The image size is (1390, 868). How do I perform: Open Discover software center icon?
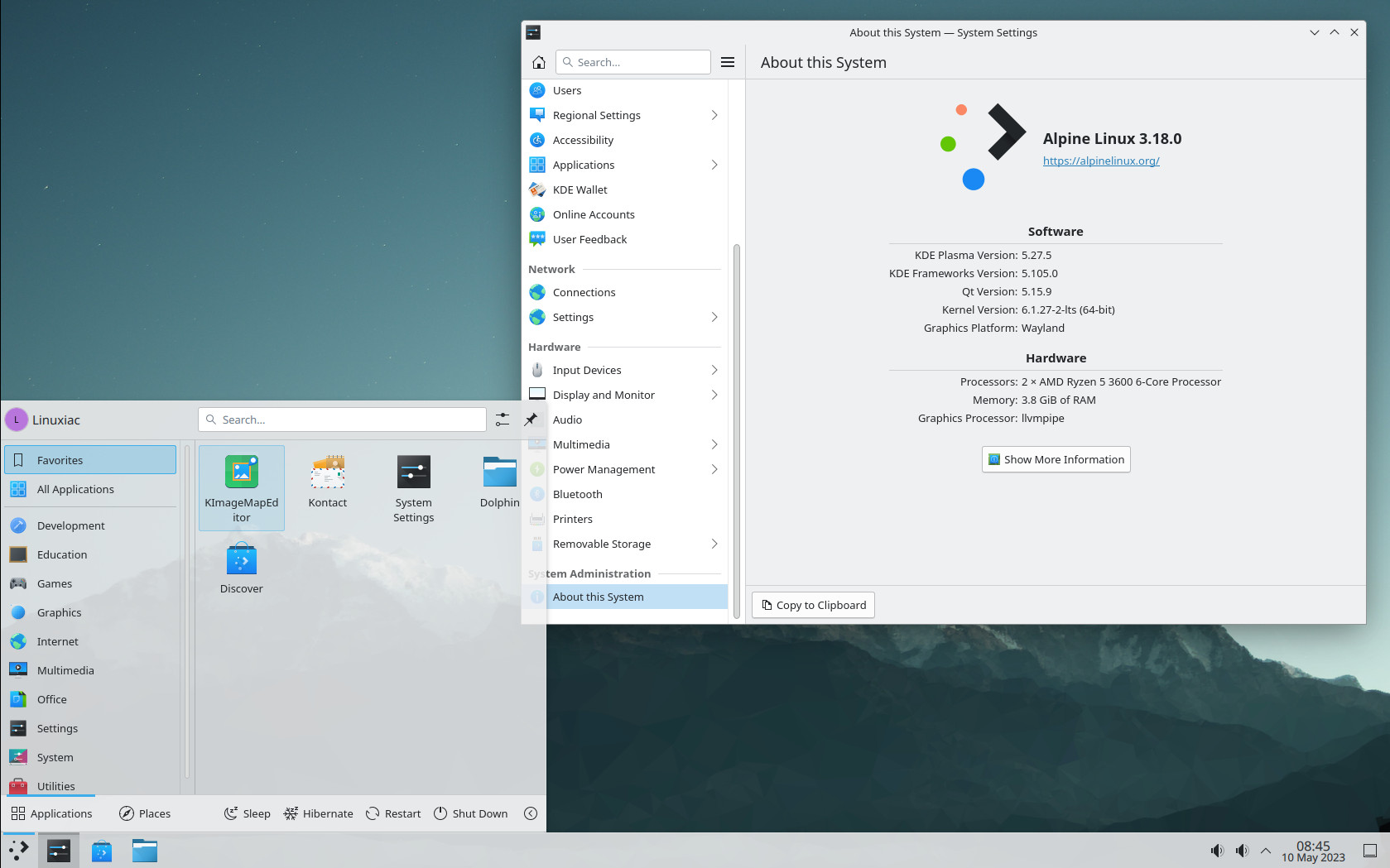tap(242, 568)
